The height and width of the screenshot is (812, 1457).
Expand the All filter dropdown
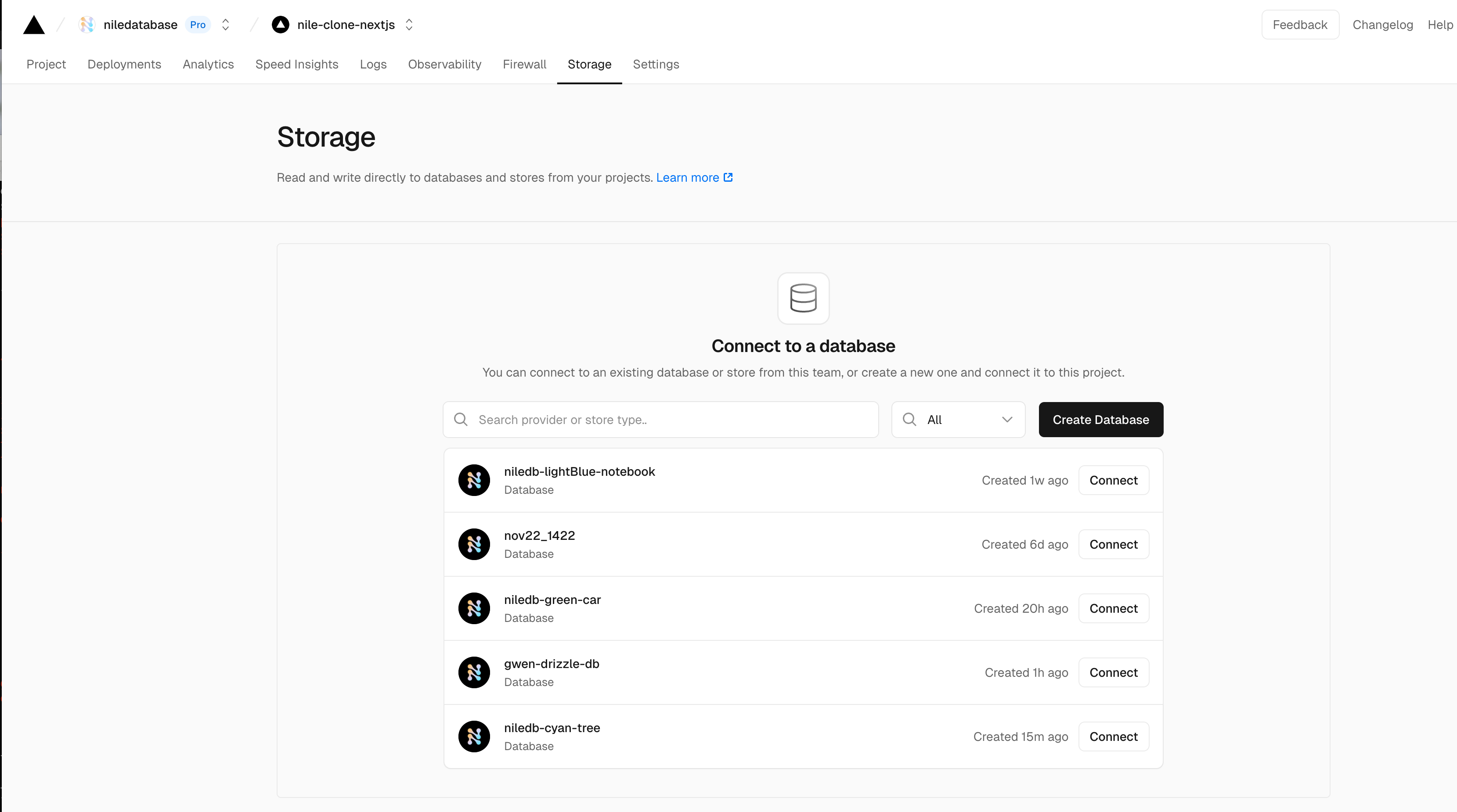pos(958,419)
